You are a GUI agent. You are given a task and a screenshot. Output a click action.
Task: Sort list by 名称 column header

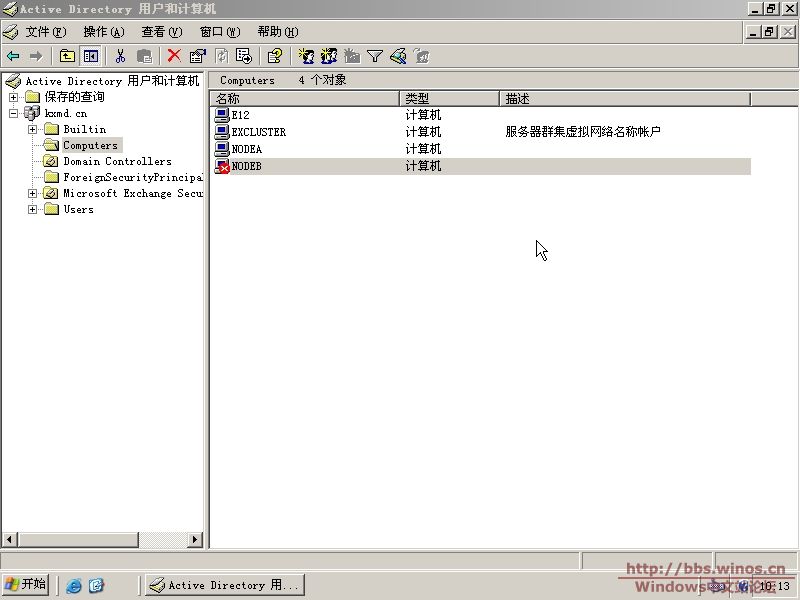click(305, 99)
